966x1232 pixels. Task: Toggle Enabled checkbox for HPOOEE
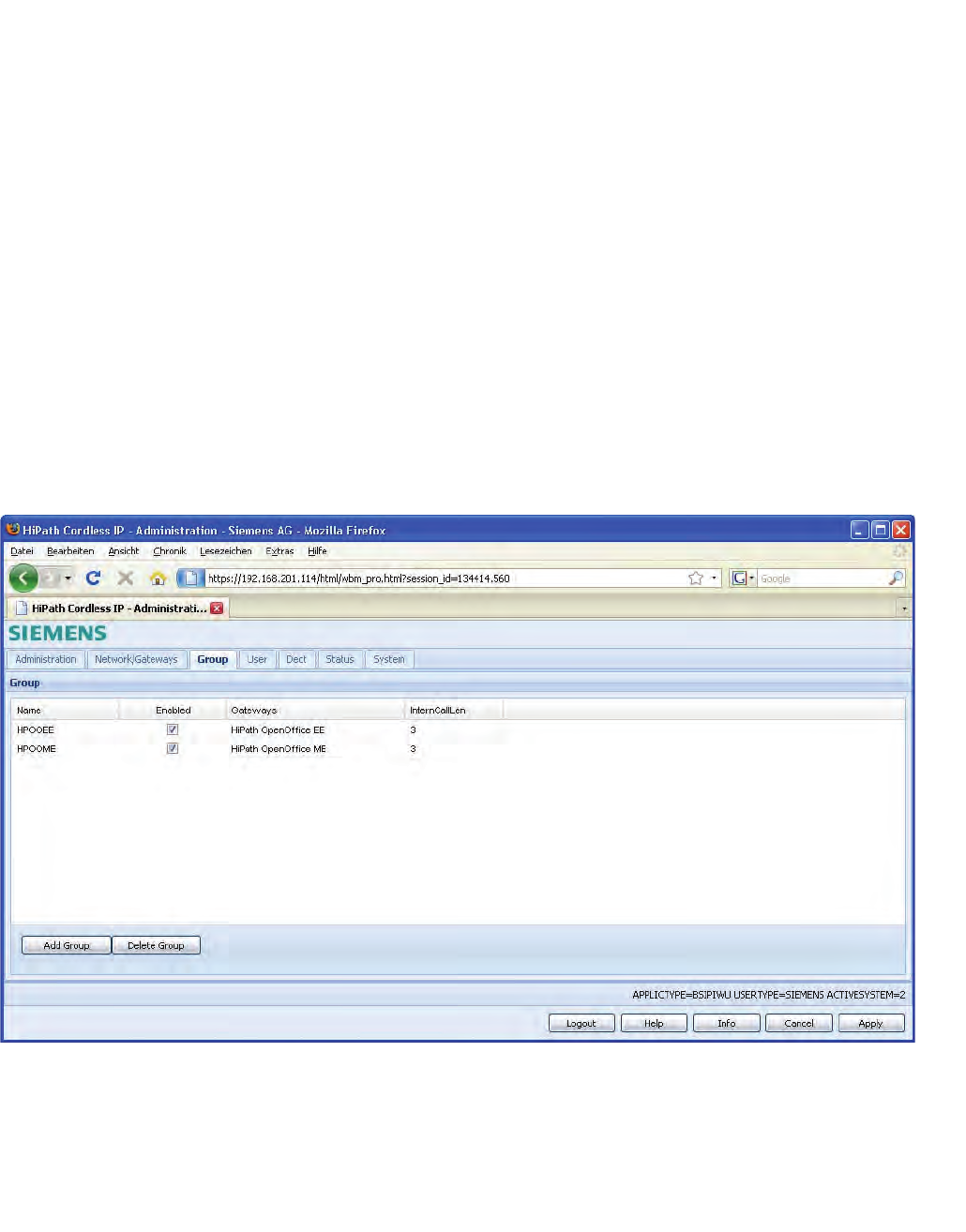pos(173,729)
